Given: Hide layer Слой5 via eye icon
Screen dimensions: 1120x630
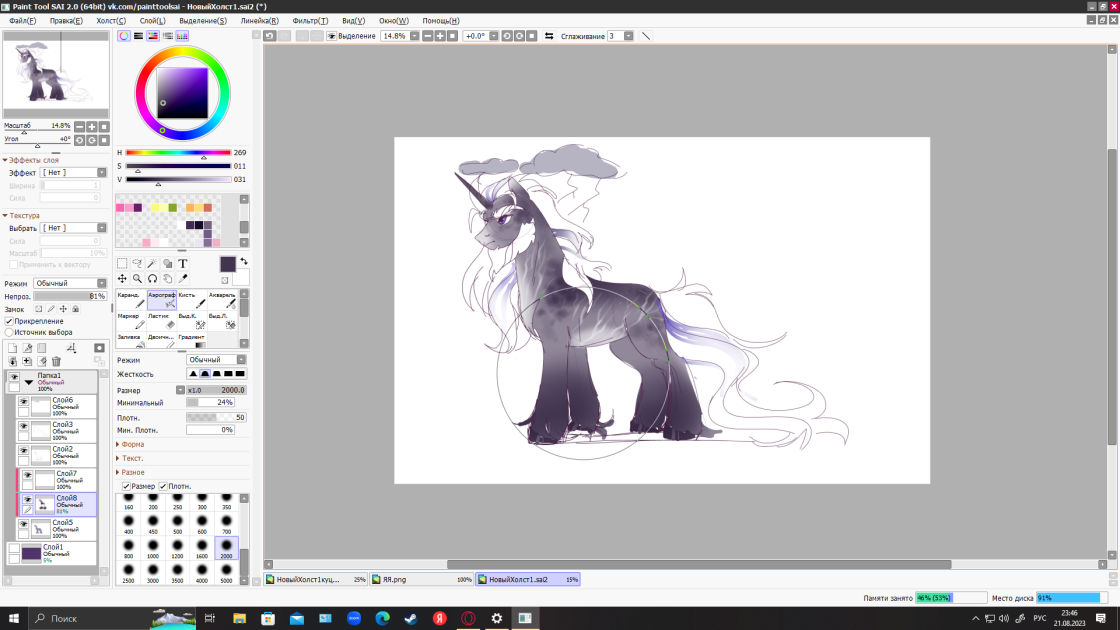Looking at the screenshot, I should (x=24, y=524).
